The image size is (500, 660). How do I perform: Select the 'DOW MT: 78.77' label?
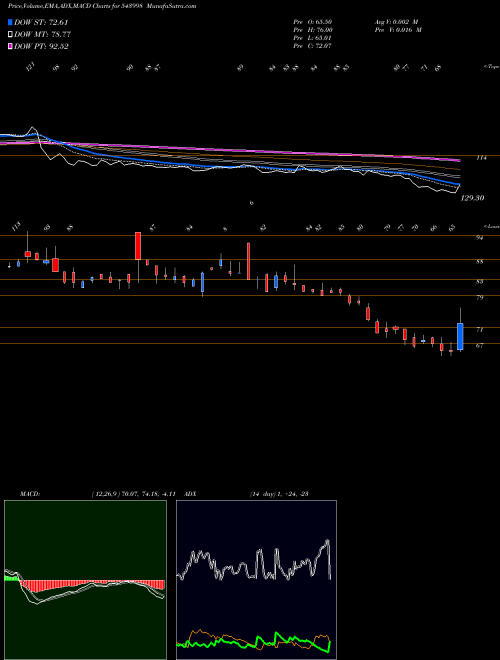point(42,35)
